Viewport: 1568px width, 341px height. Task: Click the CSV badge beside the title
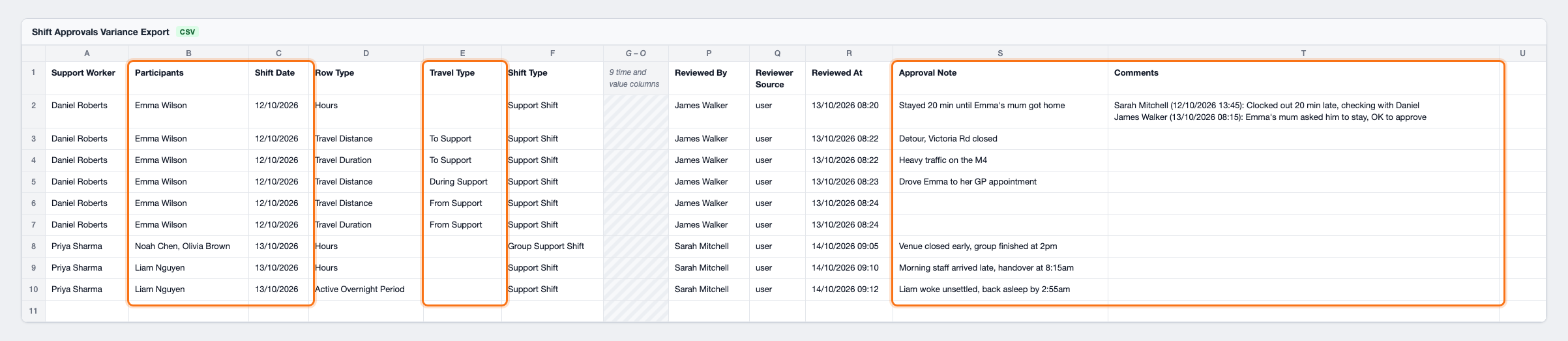(x=187, y=32)
